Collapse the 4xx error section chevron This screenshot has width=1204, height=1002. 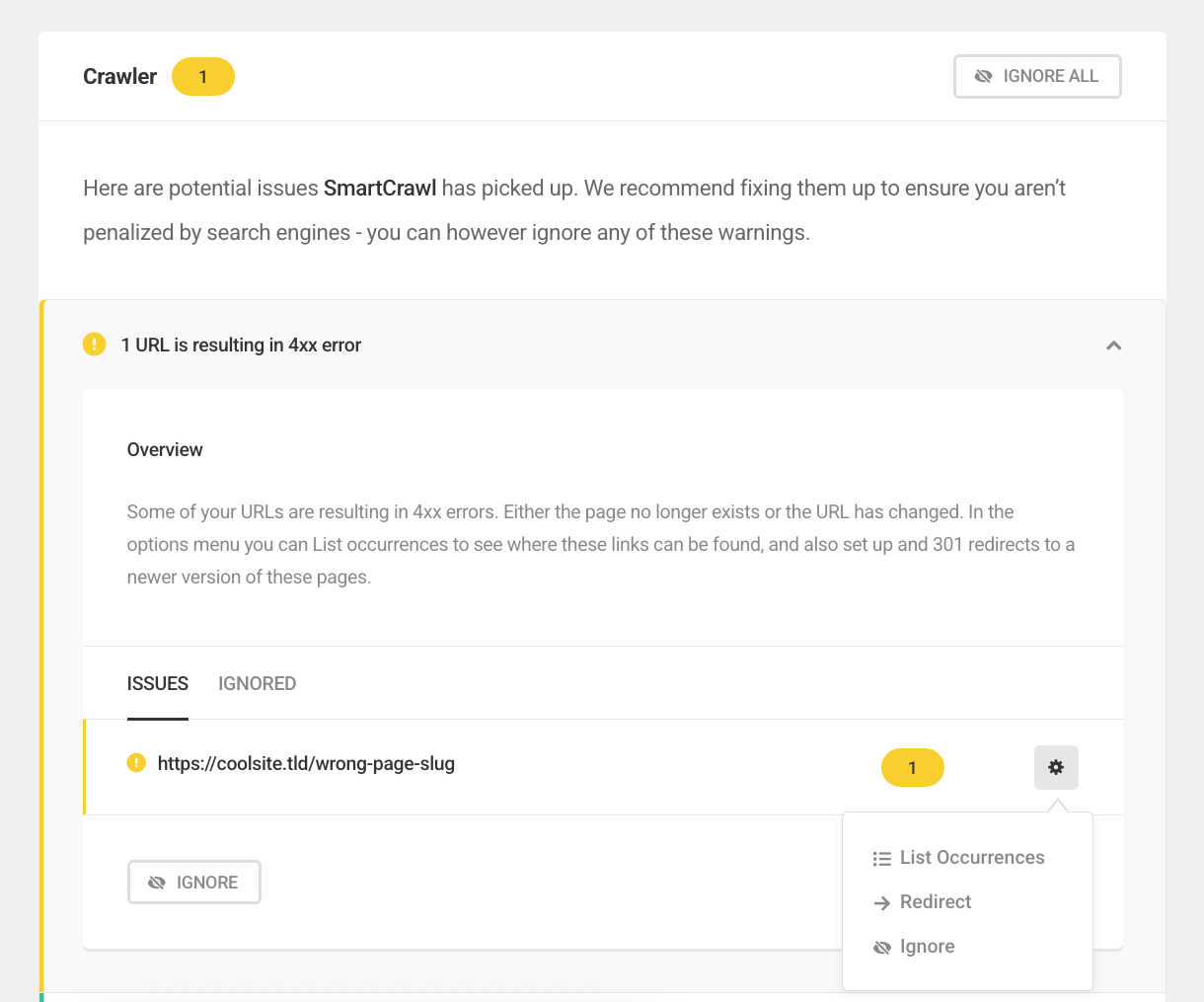tap(1113, 346)
